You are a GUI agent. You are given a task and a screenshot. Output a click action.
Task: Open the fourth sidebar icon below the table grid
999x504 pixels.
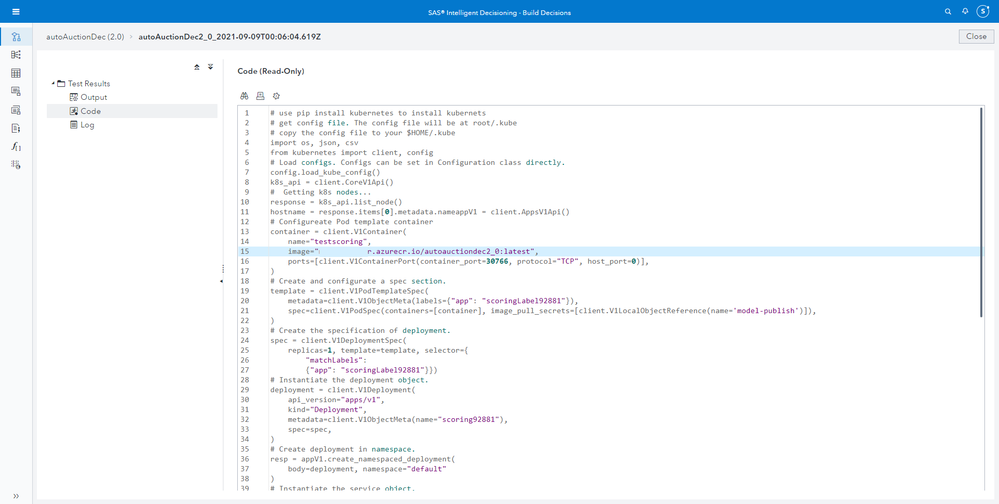[x=16, y=91]
